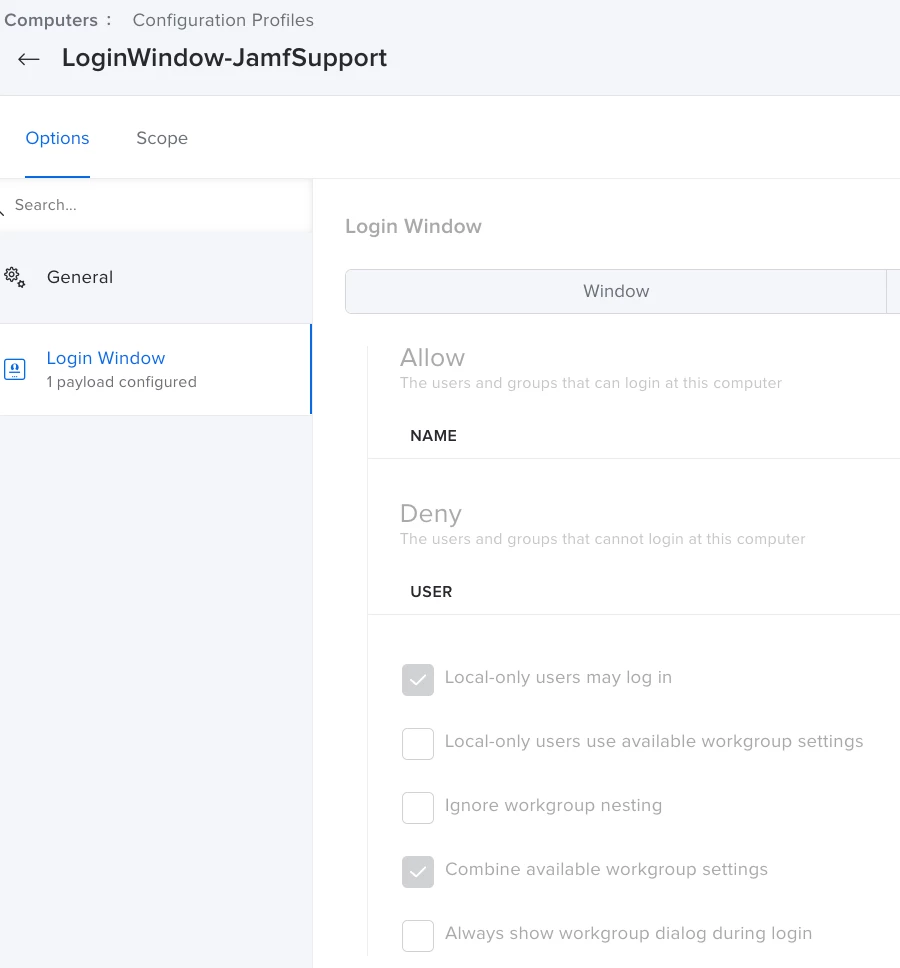Click the search magnifier icon
The width and height of the screenshot is (900, 968).
(2, 212)
